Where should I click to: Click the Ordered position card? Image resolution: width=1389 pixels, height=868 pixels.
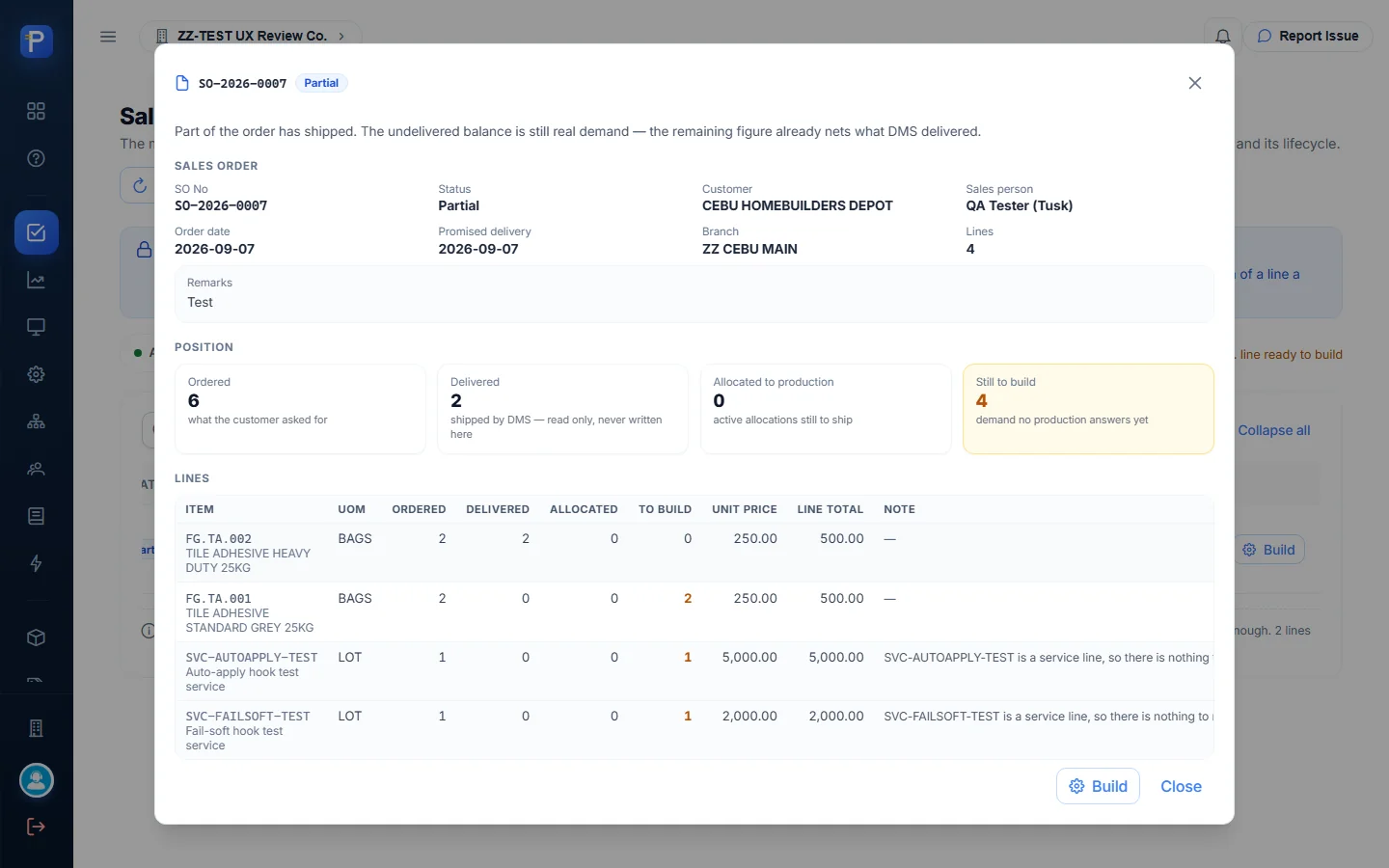coord(300,409)
